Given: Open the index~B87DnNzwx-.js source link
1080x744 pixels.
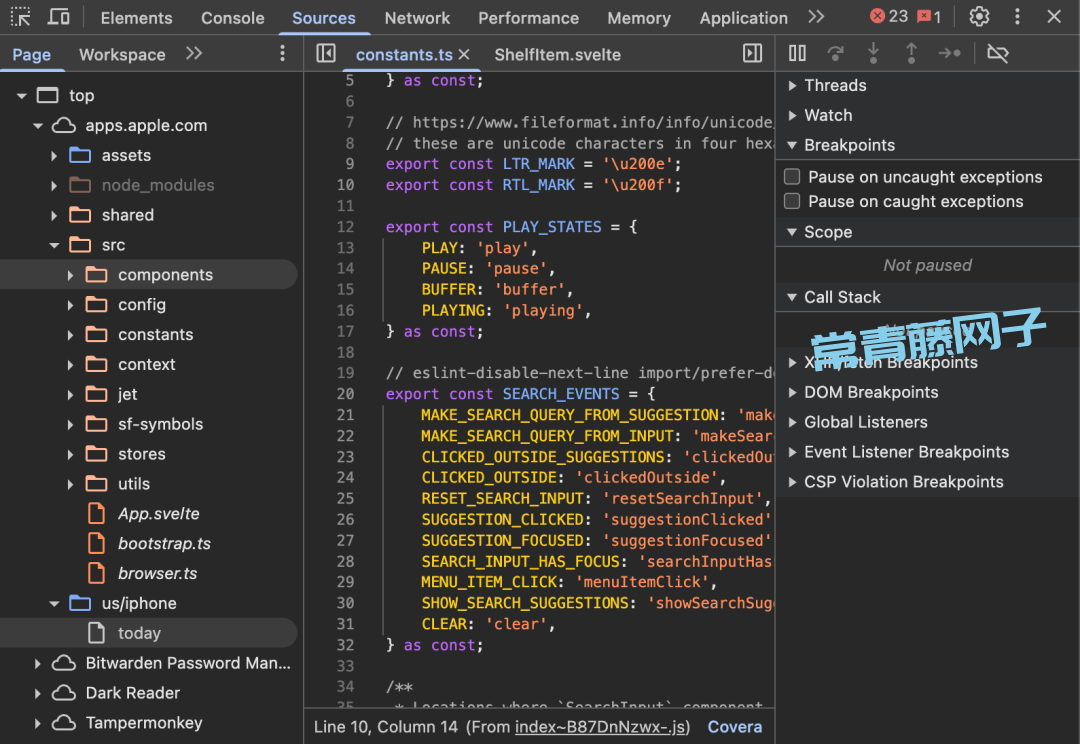Looking at the screenshot, I should (601, 727).
